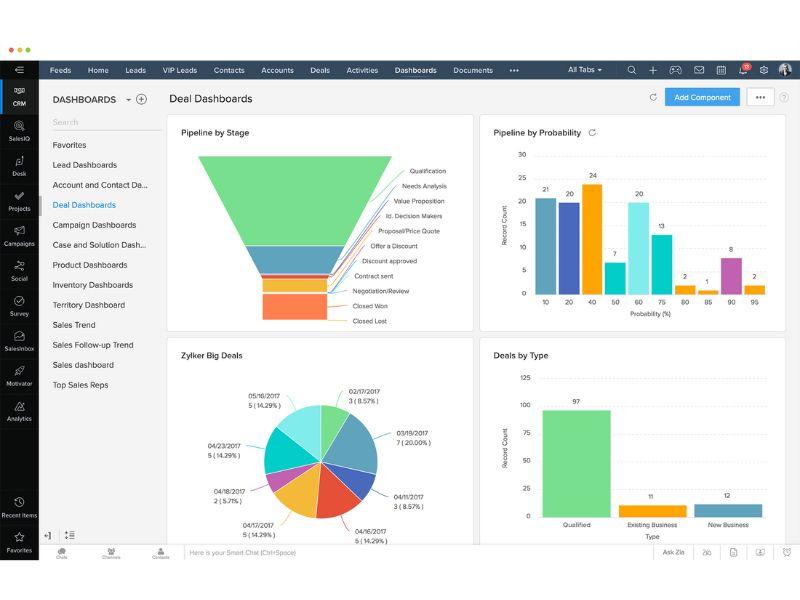Screen dimensions: 800x600
Task: Show more modules with ellipsis in nav
Action: (x=514, y=70)
